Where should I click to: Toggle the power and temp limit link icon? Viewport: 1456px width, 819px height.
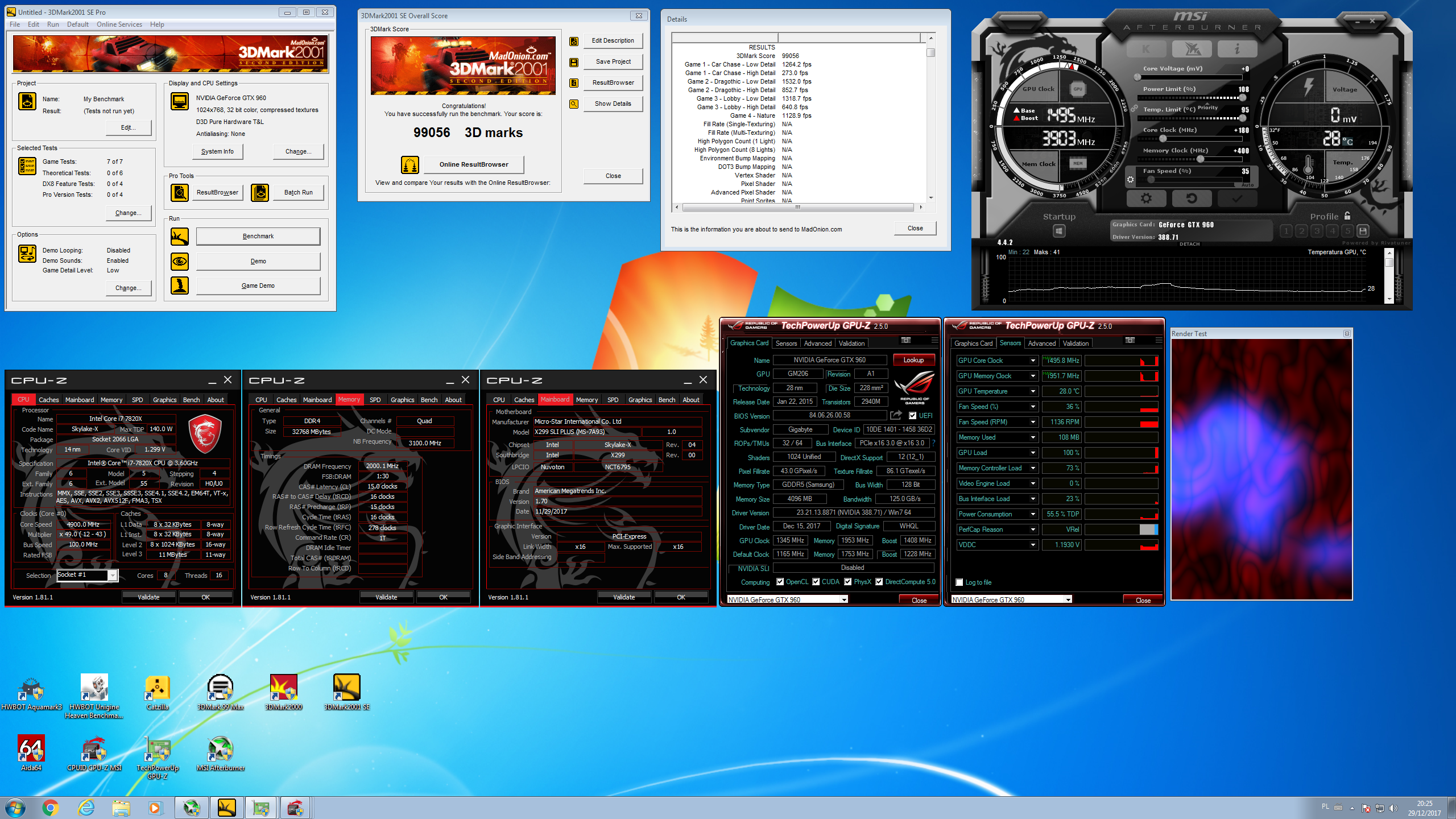1134,108
